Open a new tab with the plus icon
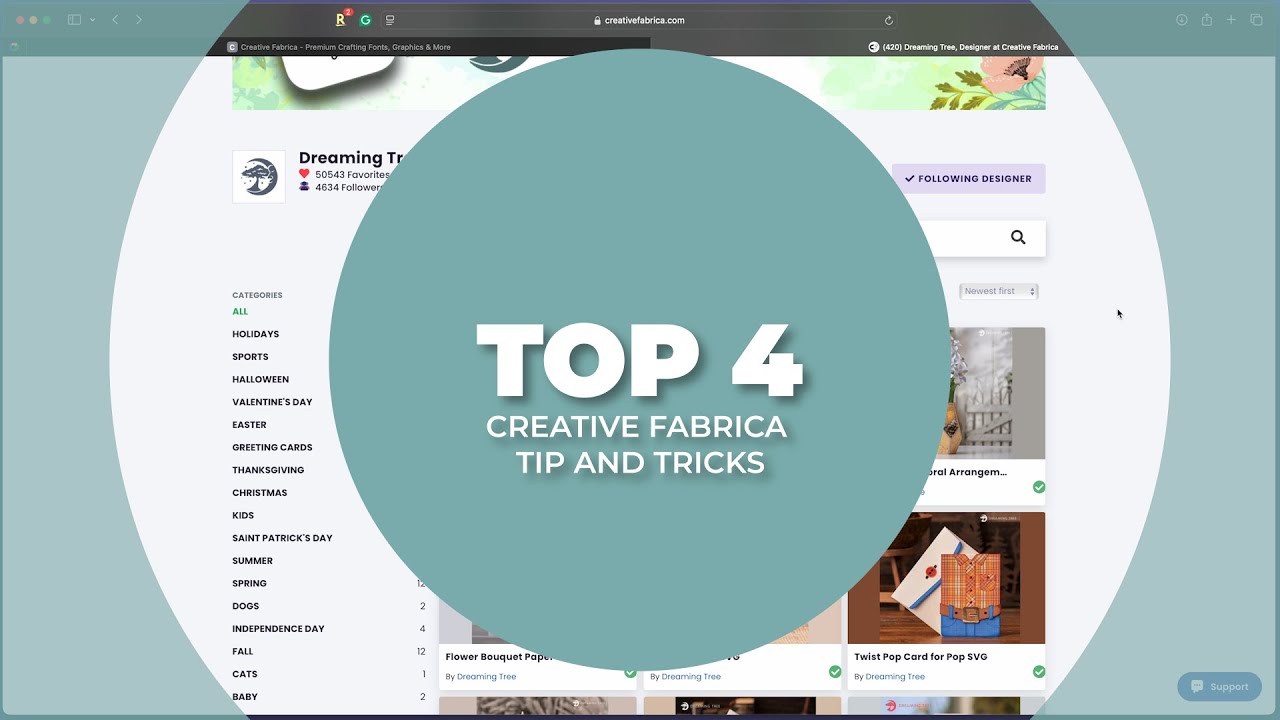 [x=1231, y=20]
